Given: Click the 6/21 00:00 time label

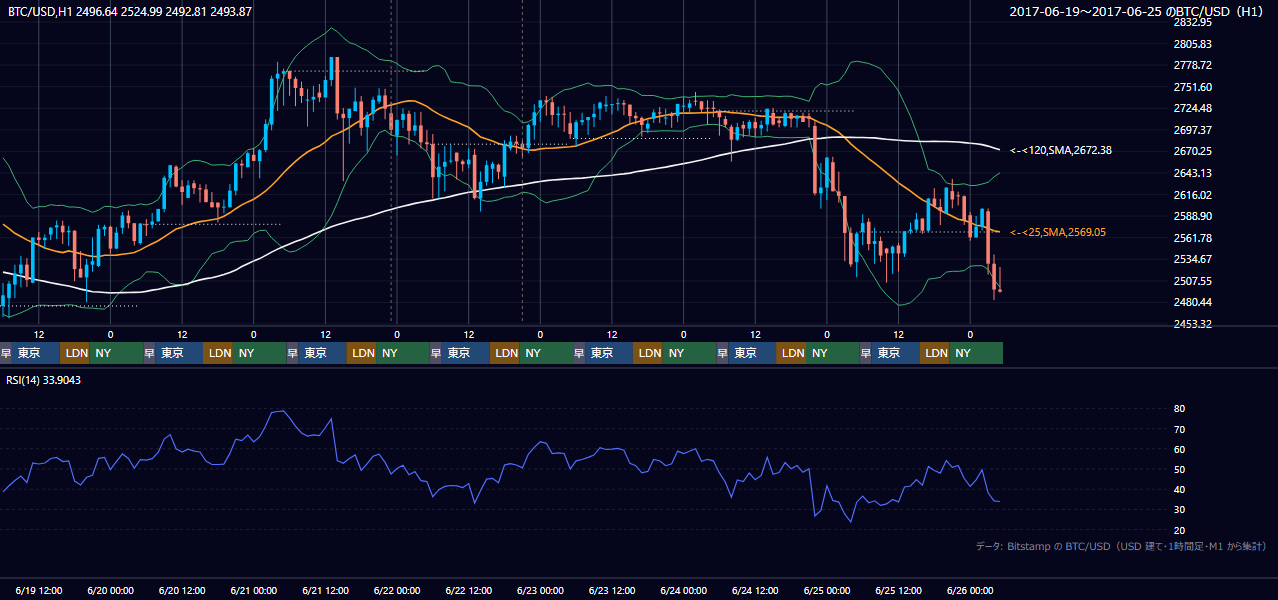Looking at the screenshot, I should (x=253, y=590).
